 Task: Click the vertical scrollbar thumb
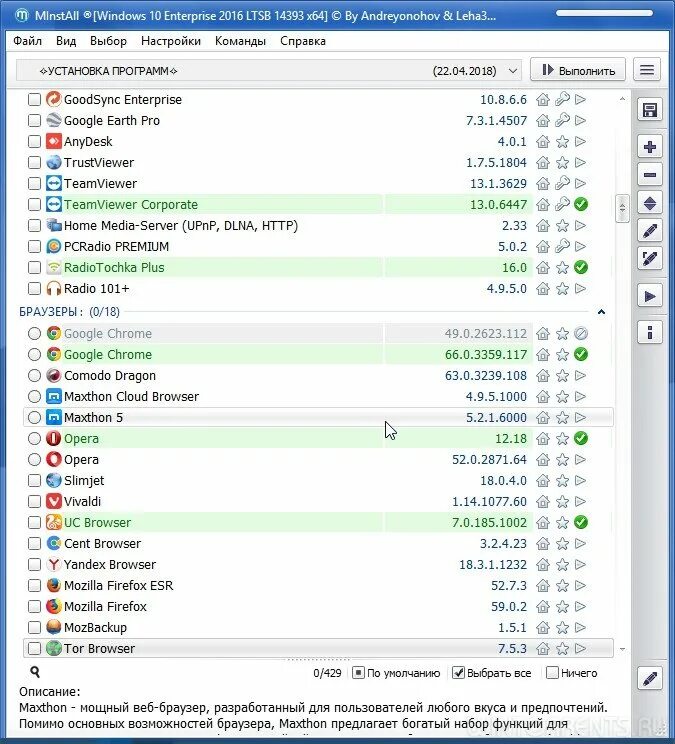(x=622, y=208)
